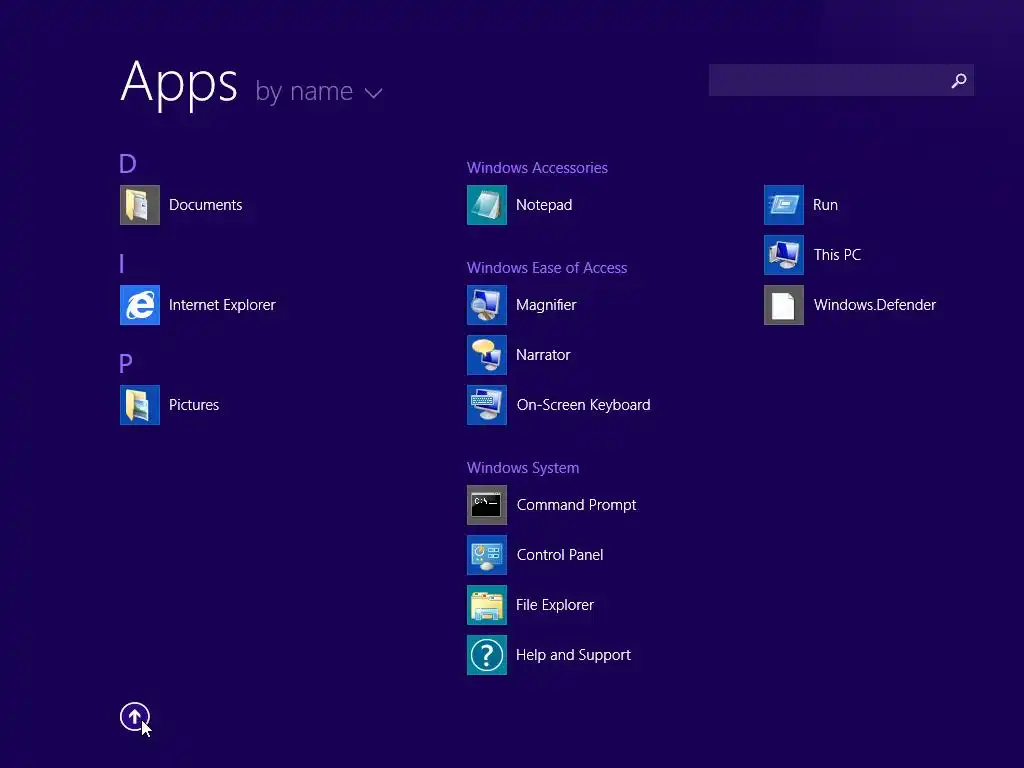Click the 'Control Panel' label text
1024x768 pixels.
(x=560, y=555)
